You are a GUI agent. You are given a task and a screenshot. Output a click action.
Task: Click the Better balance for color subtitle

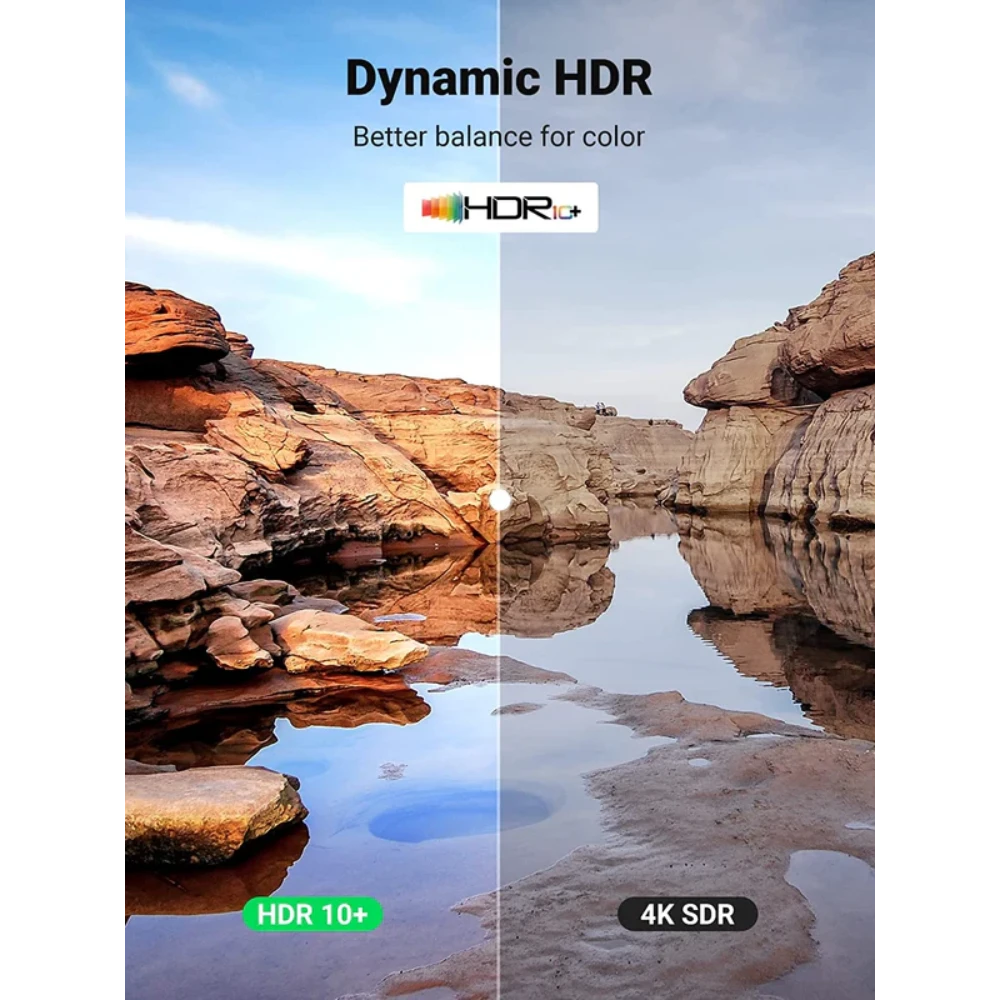498,137
